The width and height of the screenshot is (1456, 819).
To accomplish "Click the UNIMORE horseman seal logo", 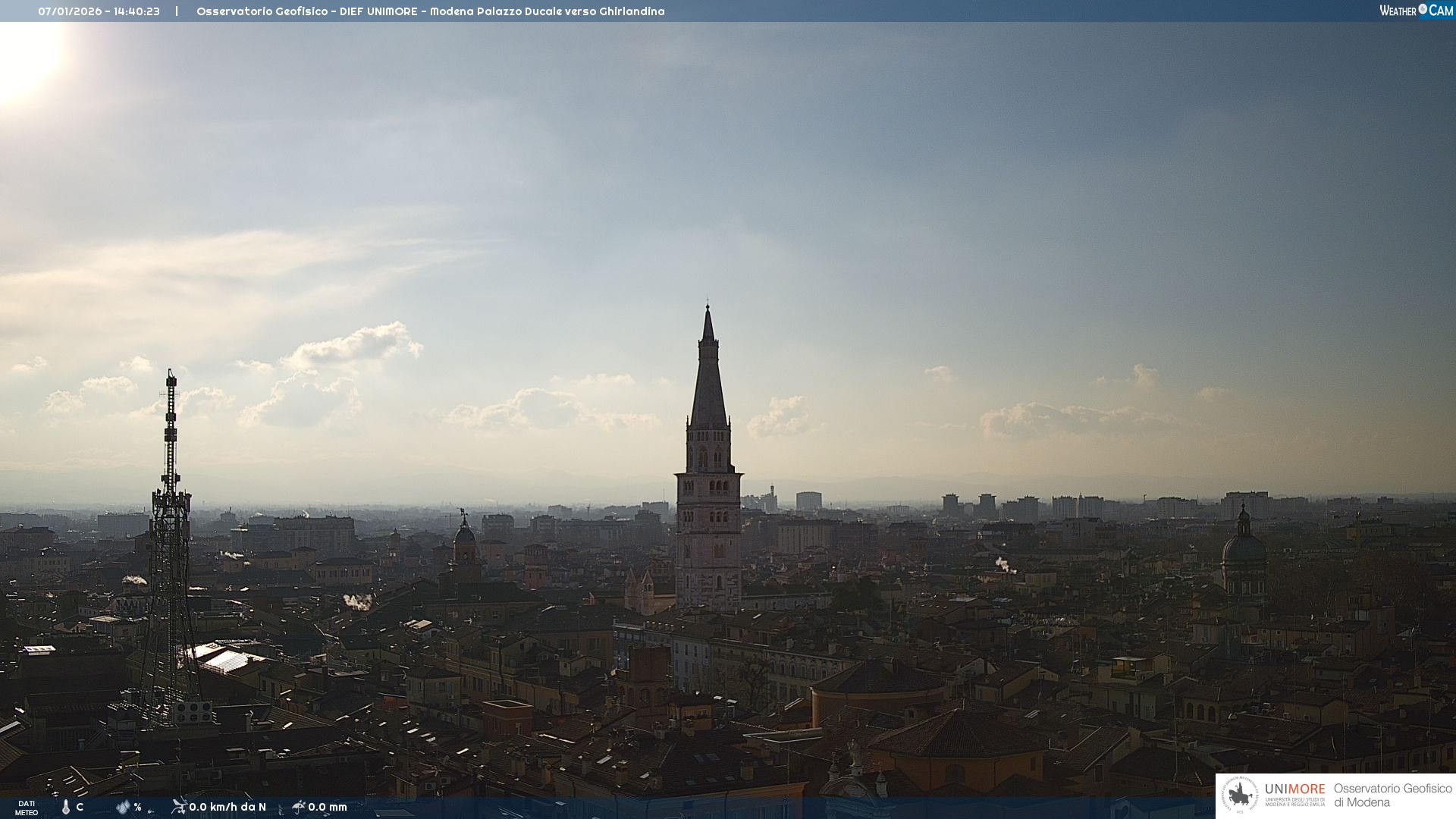I will [1240, 795].
